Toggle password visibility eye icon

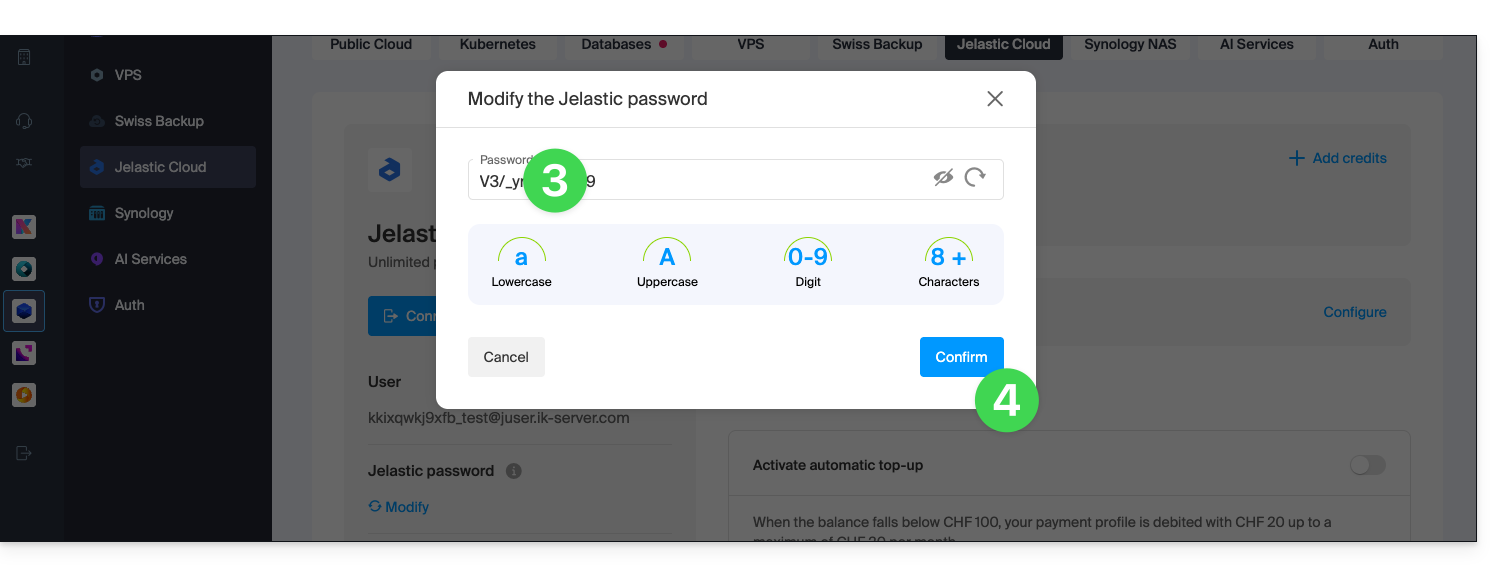click(x=943, y=178)
